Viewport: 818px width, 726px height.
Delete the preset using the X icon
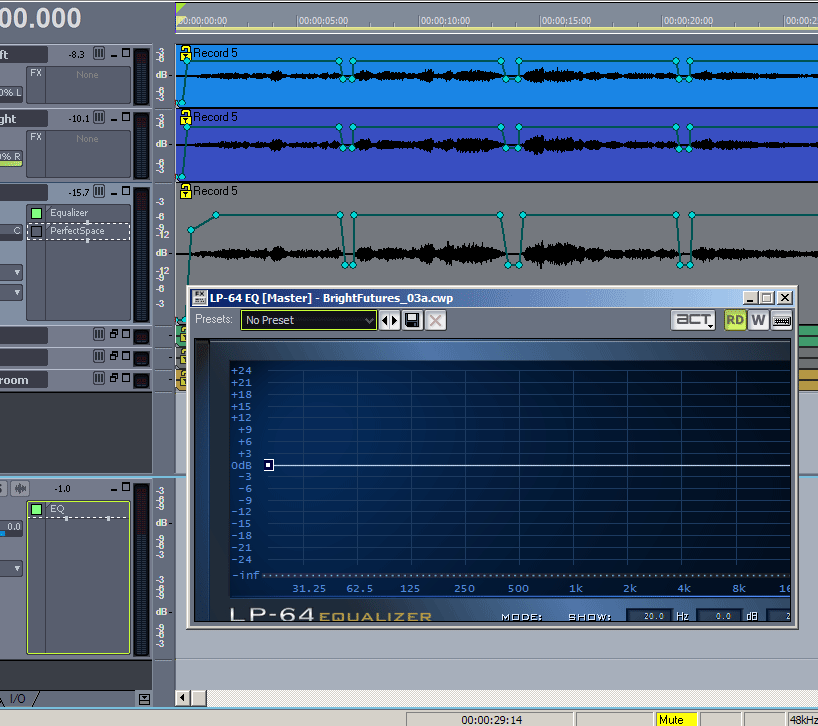coord(436,320)
